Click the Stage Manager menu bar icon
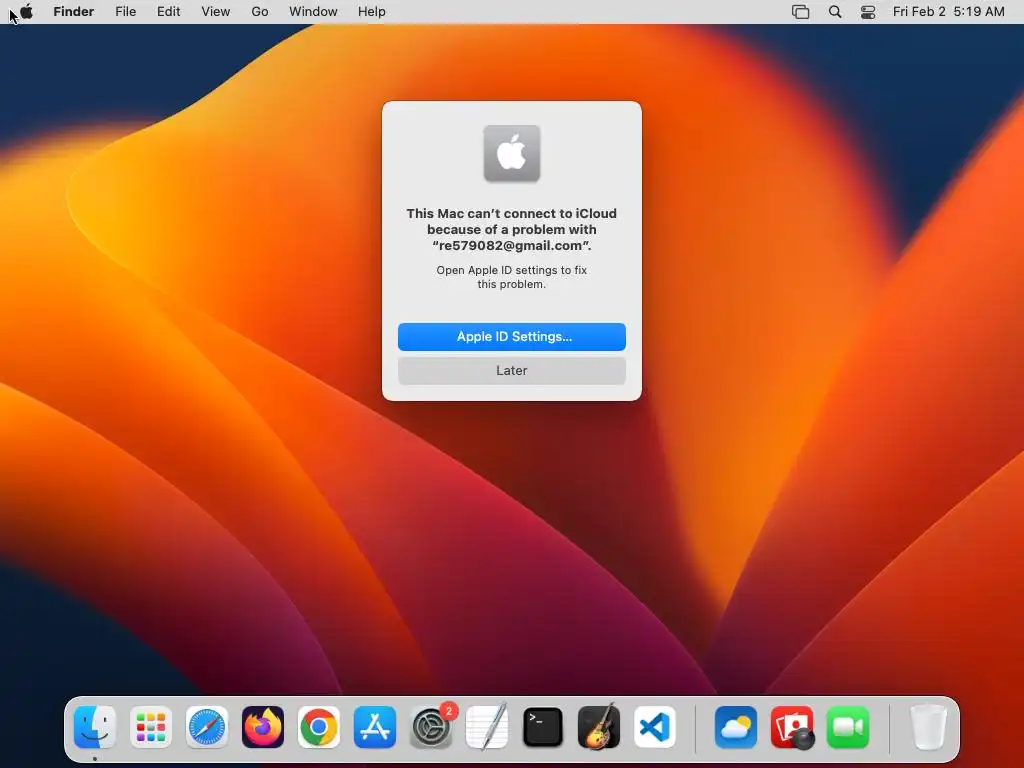 click(801, 12)
